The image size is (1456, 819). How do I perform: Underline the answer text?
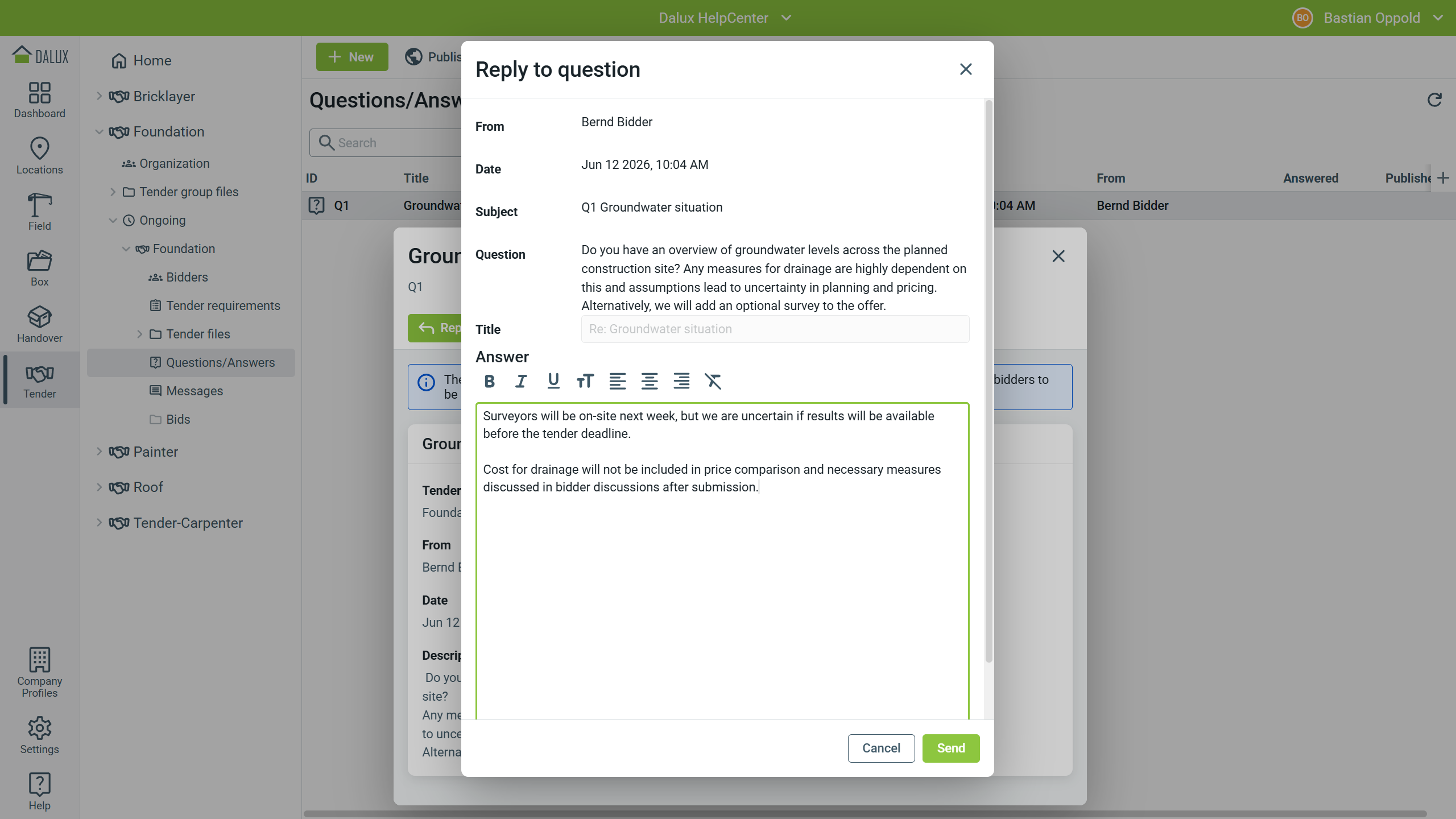point(553,381)
